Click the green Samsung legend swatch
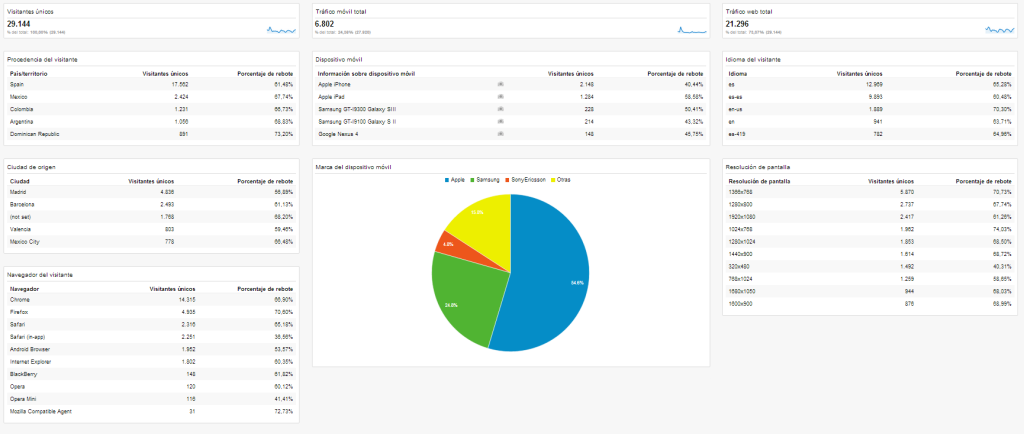This screenshot has height=434, width=1024. click(473, 179)
